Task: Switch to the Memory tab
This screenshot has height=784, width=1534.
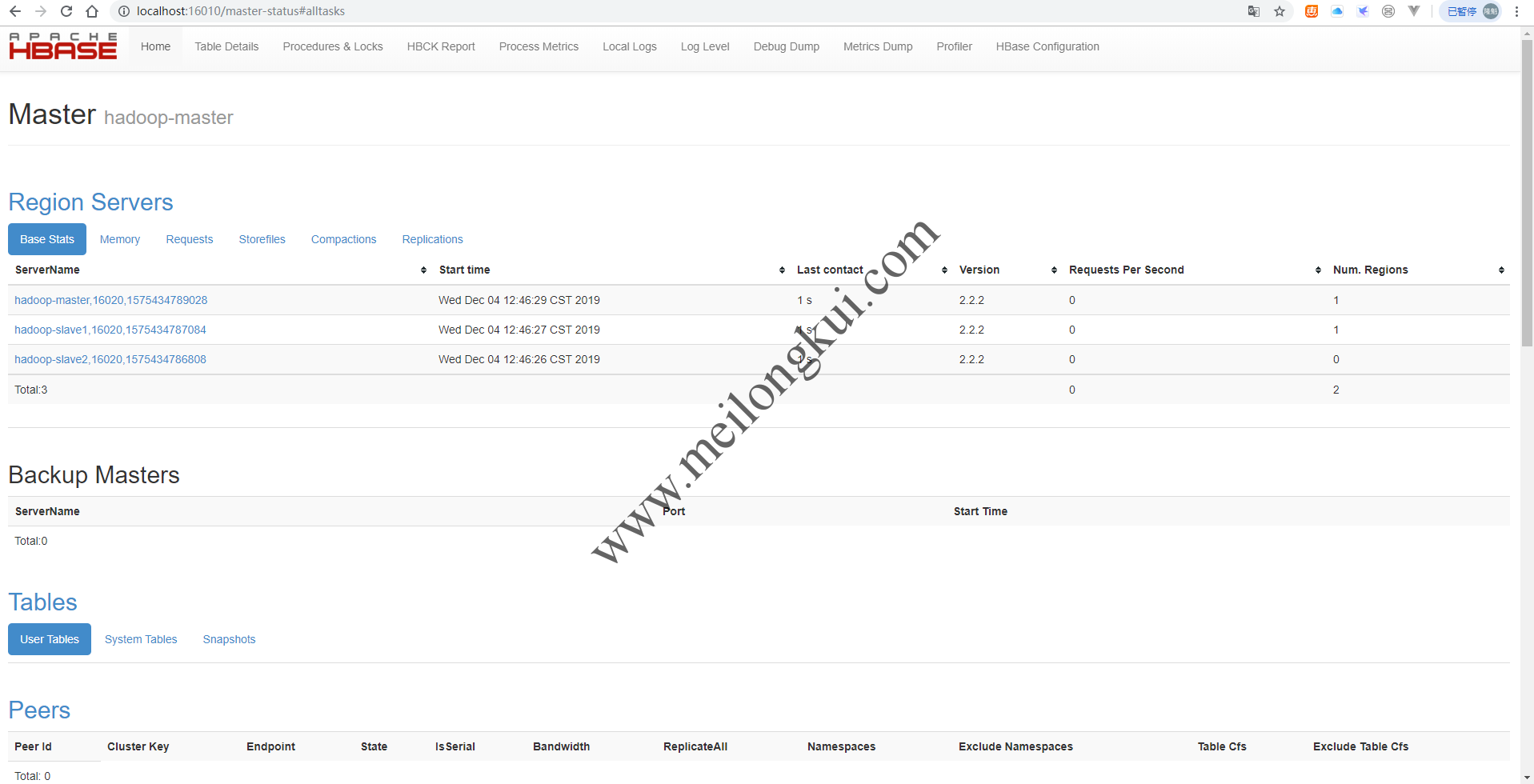Action: pyautogui.click(x=120, y=239)
